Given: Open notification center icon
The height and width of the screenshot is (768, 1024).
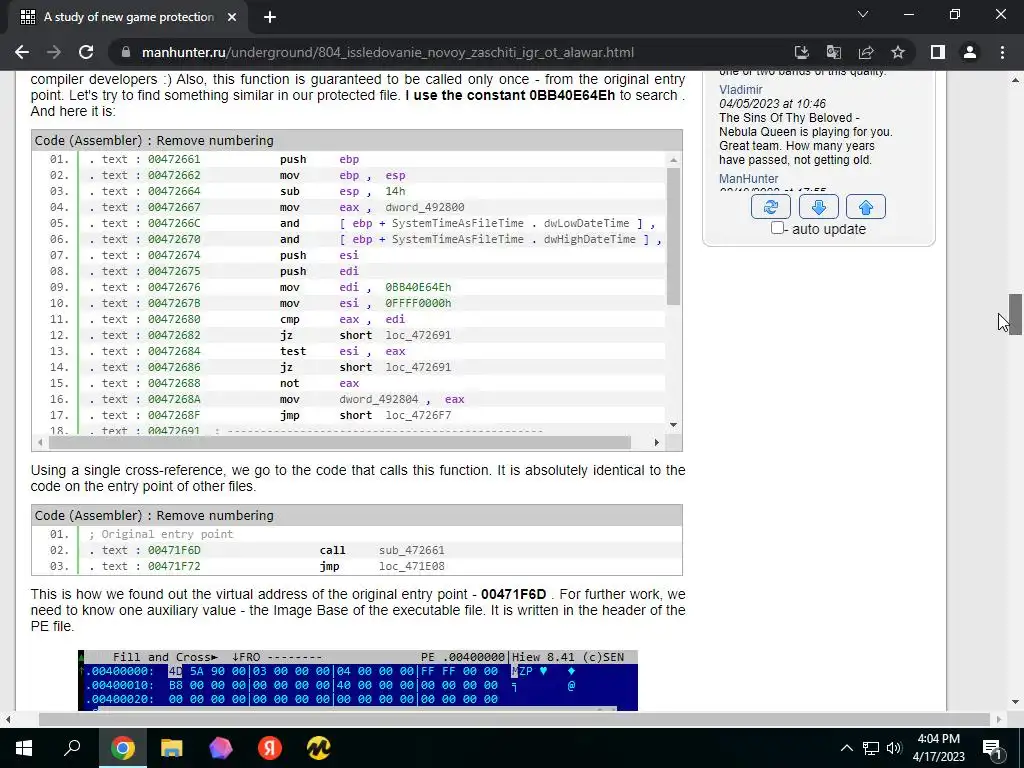Looking at the screenshot, I should (992, 748).
